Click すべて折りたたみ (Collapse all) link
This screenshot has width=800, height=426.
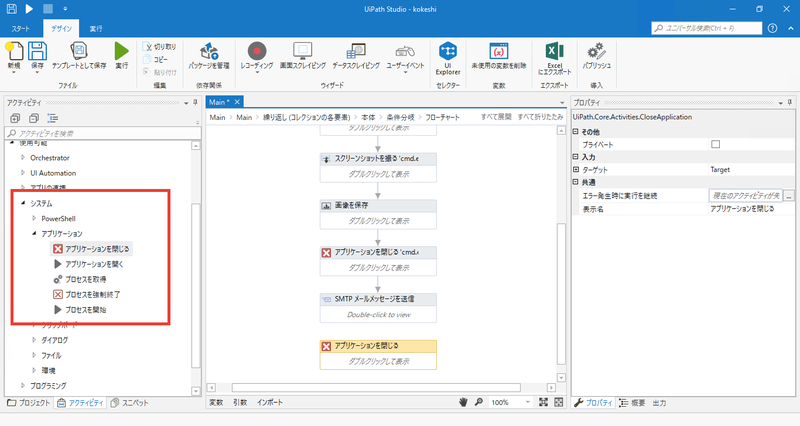click(540, 117)
